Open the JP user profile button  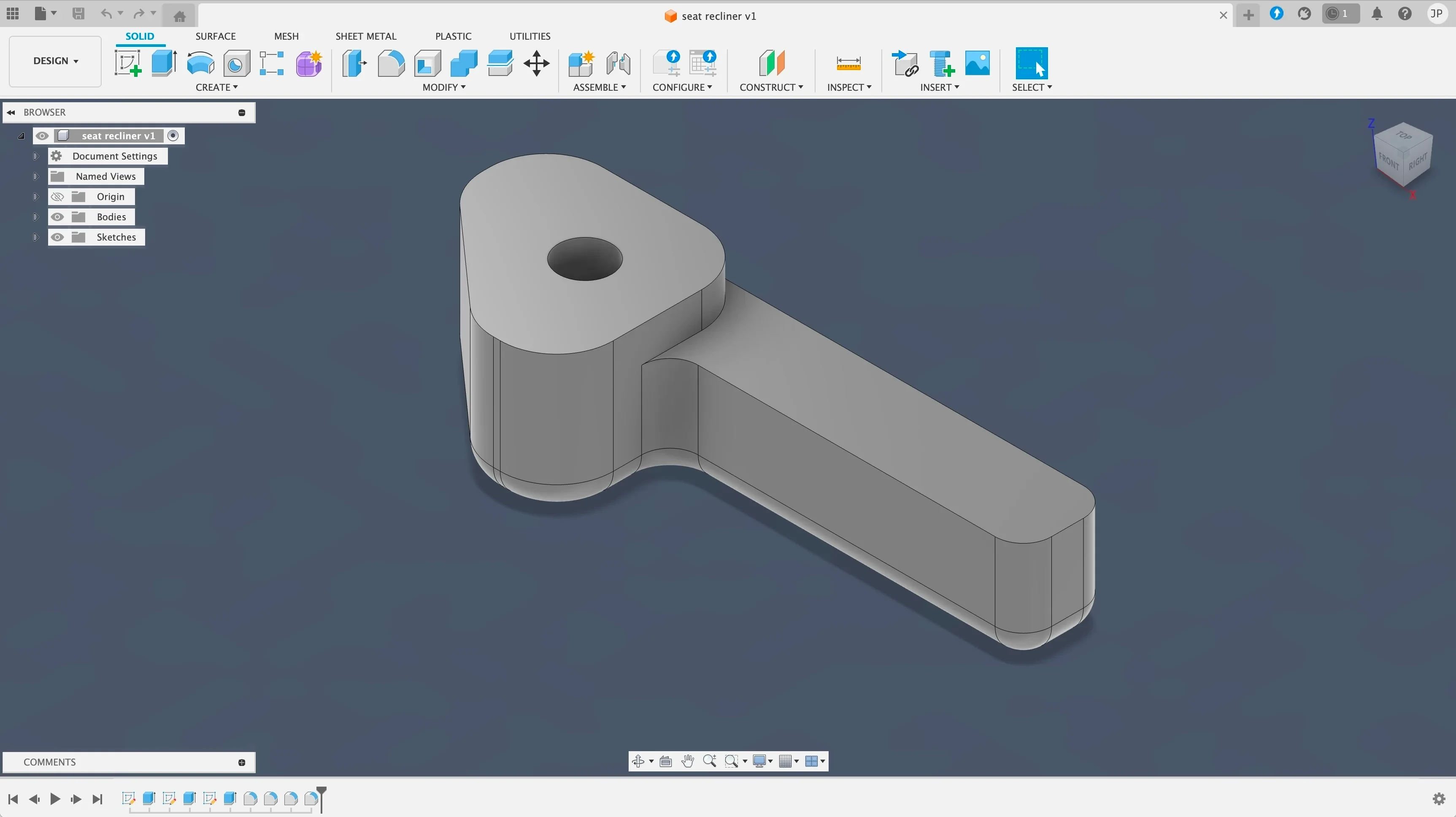(x=1436, y=14)
